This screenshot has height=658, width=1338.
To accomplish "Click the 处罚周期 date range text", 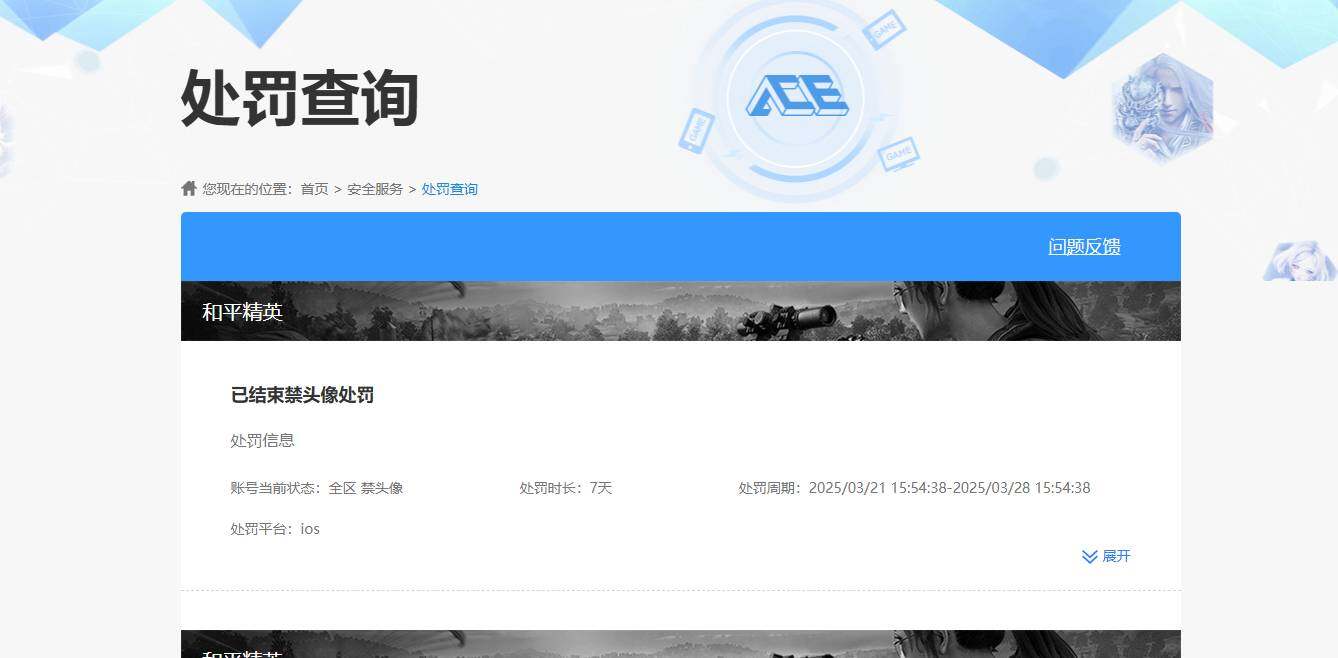I will (x=915, y=488).
